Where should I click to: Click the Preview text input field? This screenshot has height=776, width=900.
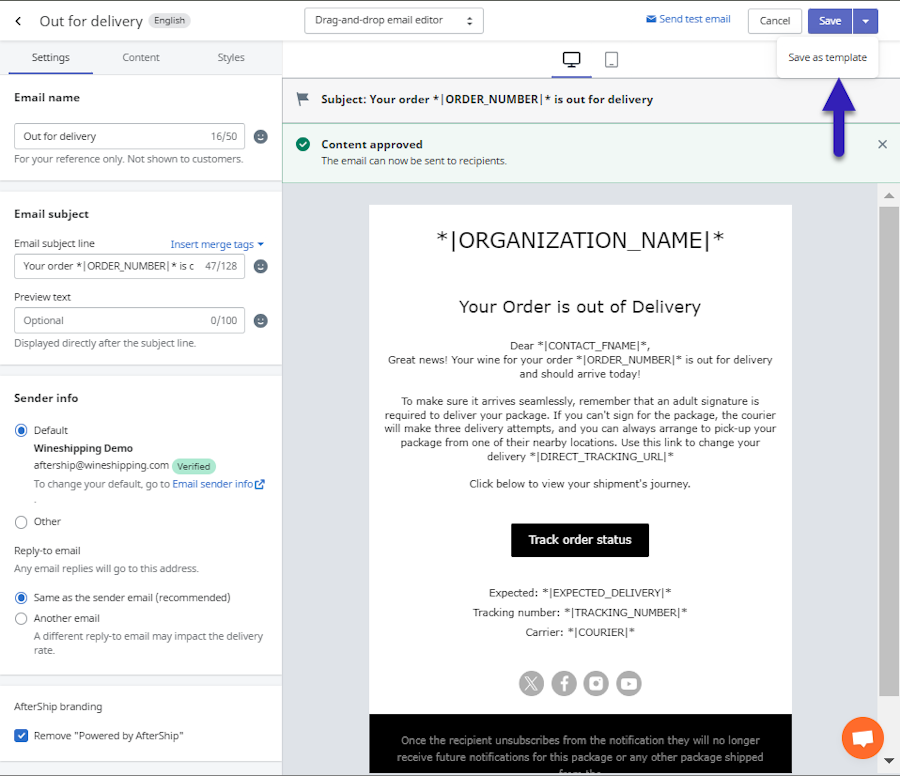(129, 321)
